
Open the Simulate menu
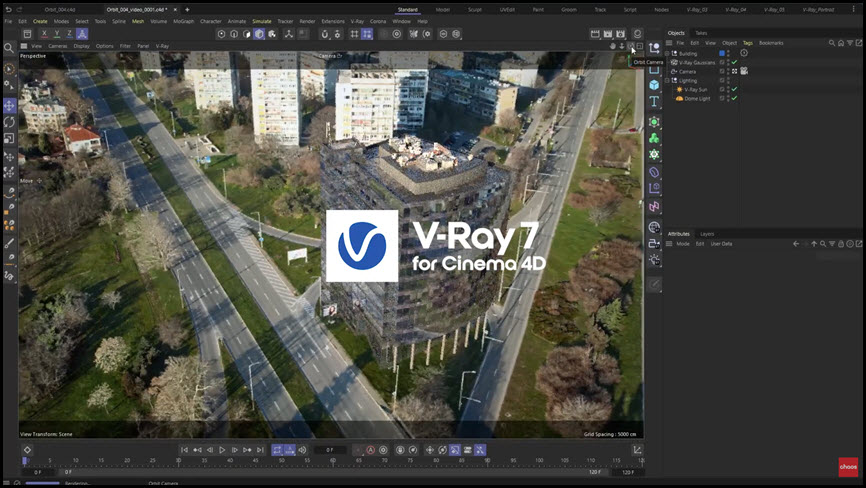pos(262,21)
